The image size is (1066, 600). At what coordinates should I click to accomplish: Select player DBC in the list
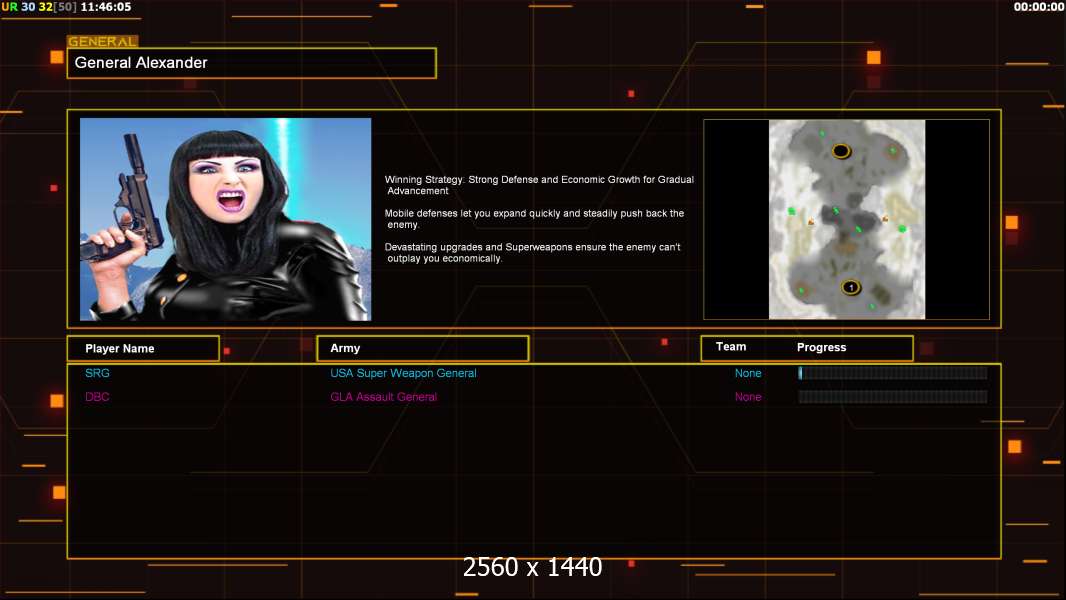pos(97,397)
